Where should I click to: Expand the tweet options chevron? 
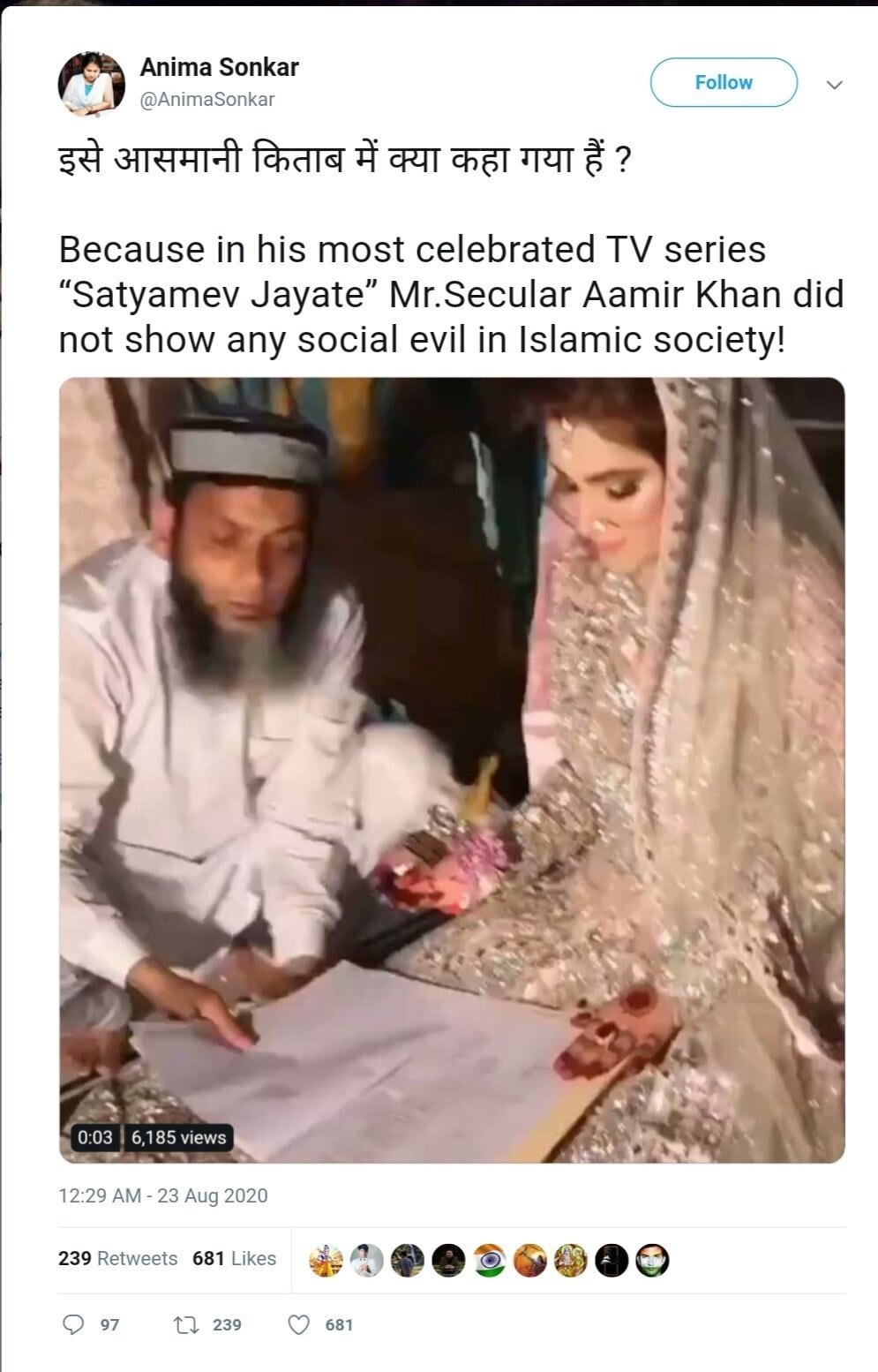pyautogui.click(x=834, y=85)
